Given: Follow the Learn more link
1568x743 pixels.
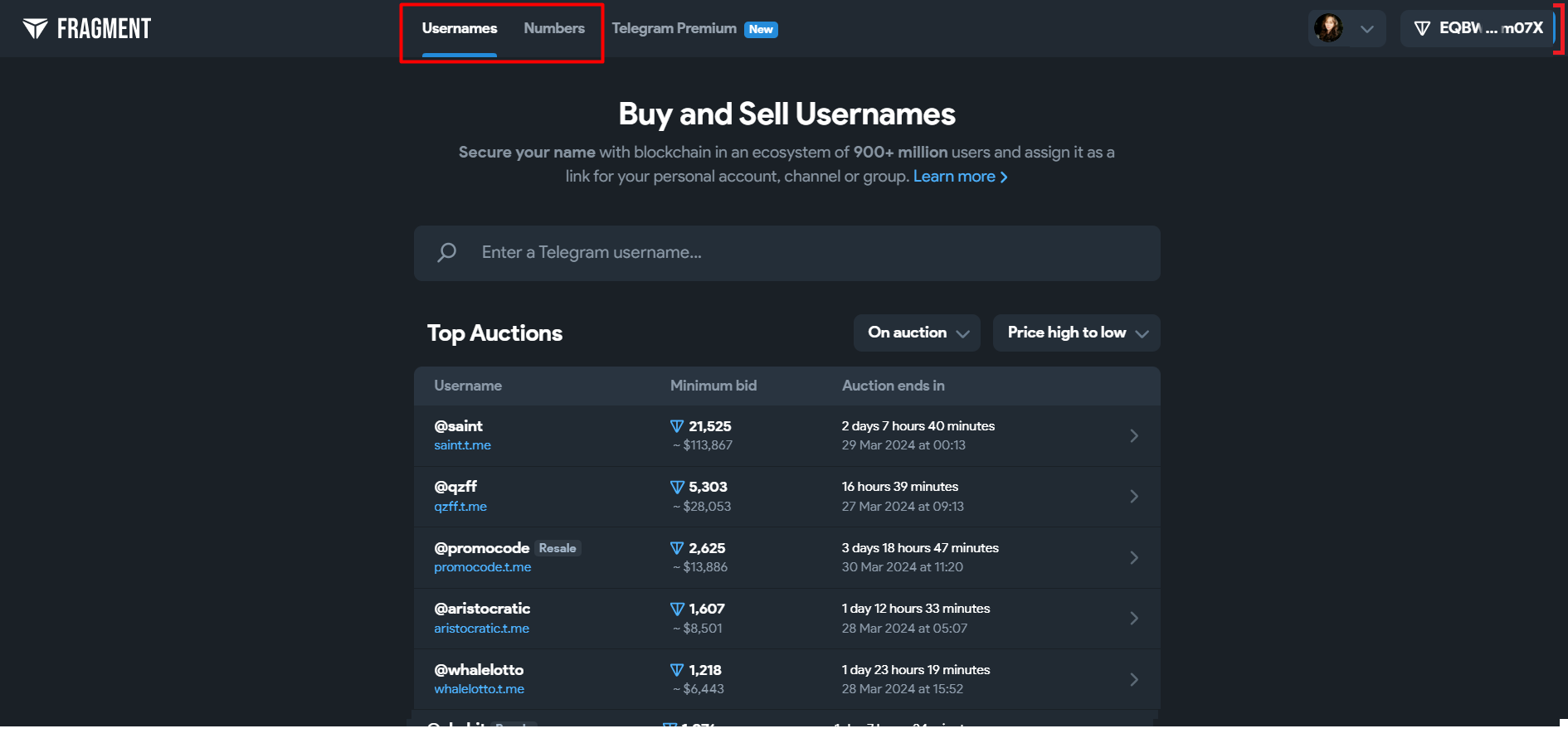Looking at the screenshot, I should coord(960,177).
